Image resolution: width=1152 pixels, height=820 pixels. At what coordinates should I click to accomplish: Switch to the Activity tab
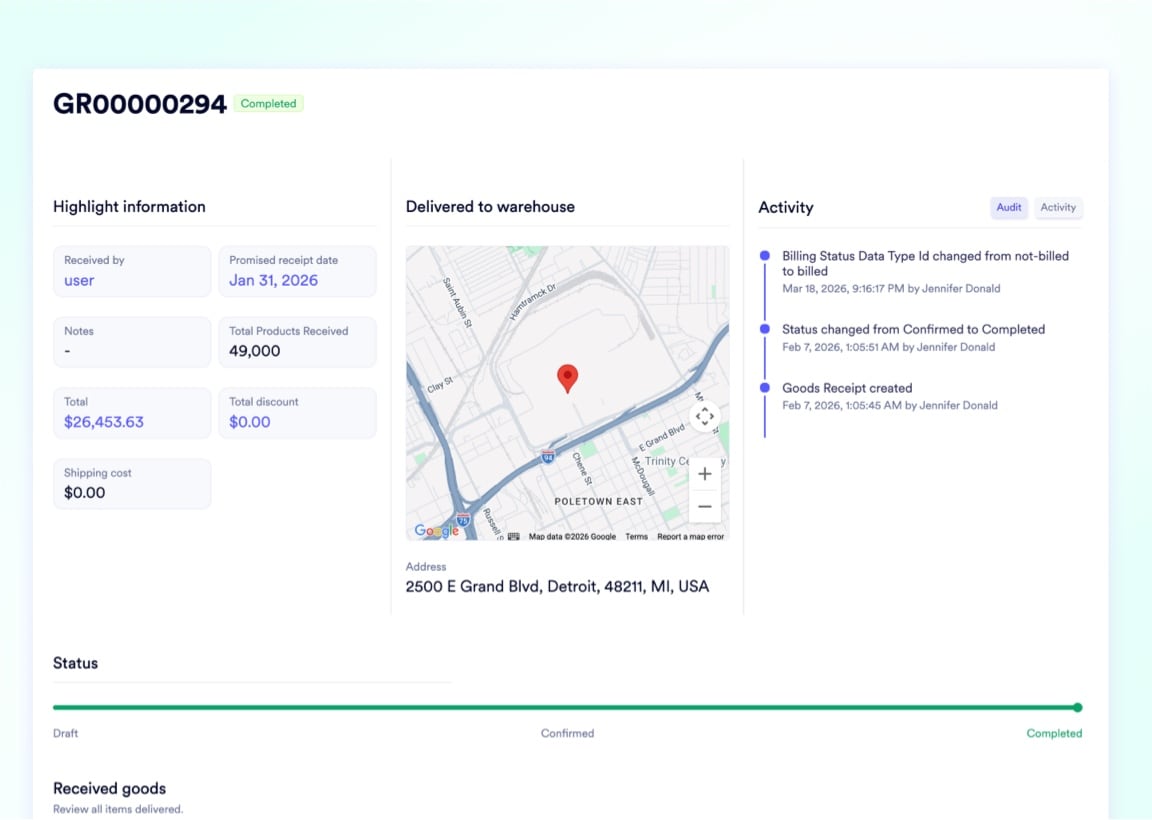click(x=1058, y=207)
